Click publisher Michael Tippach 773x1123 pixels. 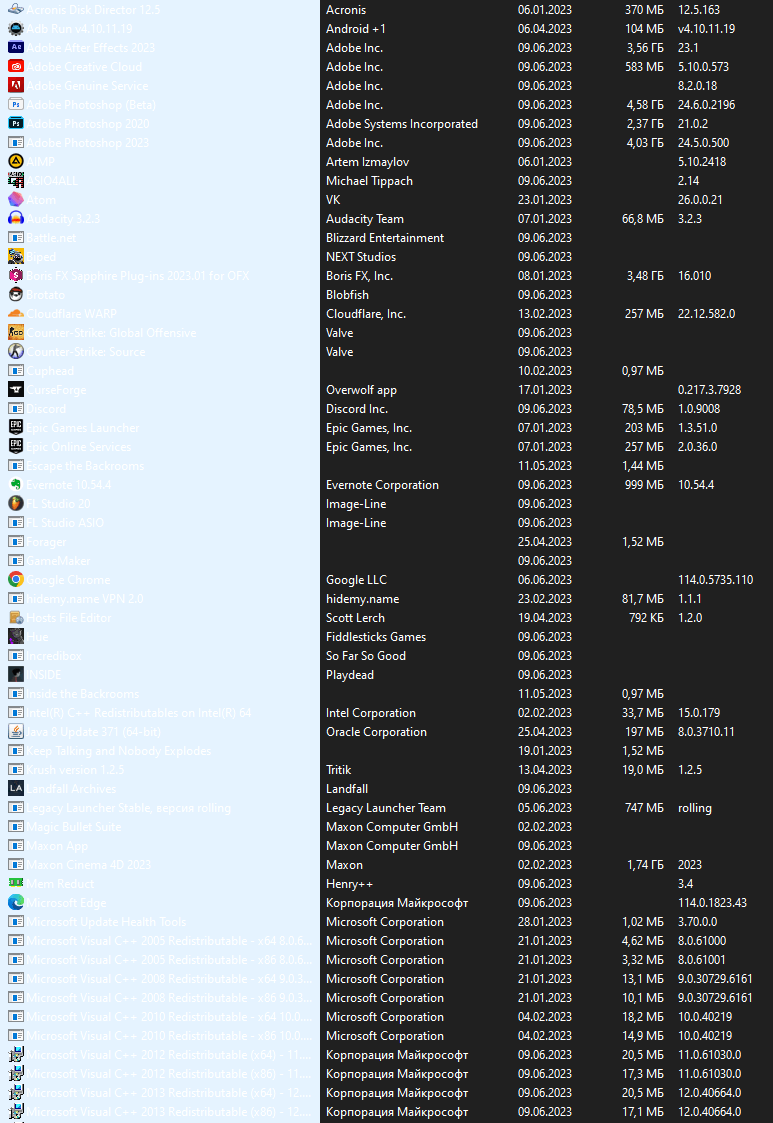pyautogui.click(x=370, y=180)
